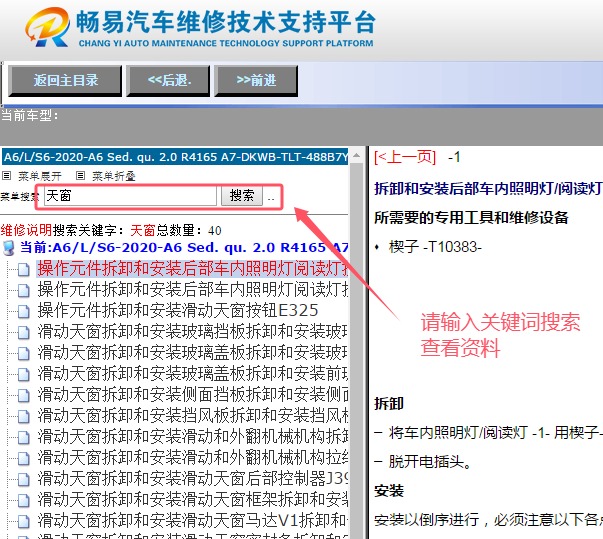Image resolution: width=603 pixels, height=539 pixels.
Task: Click document icon beside 滑动天窗按钮E325
Action: (x=23, y=312)
